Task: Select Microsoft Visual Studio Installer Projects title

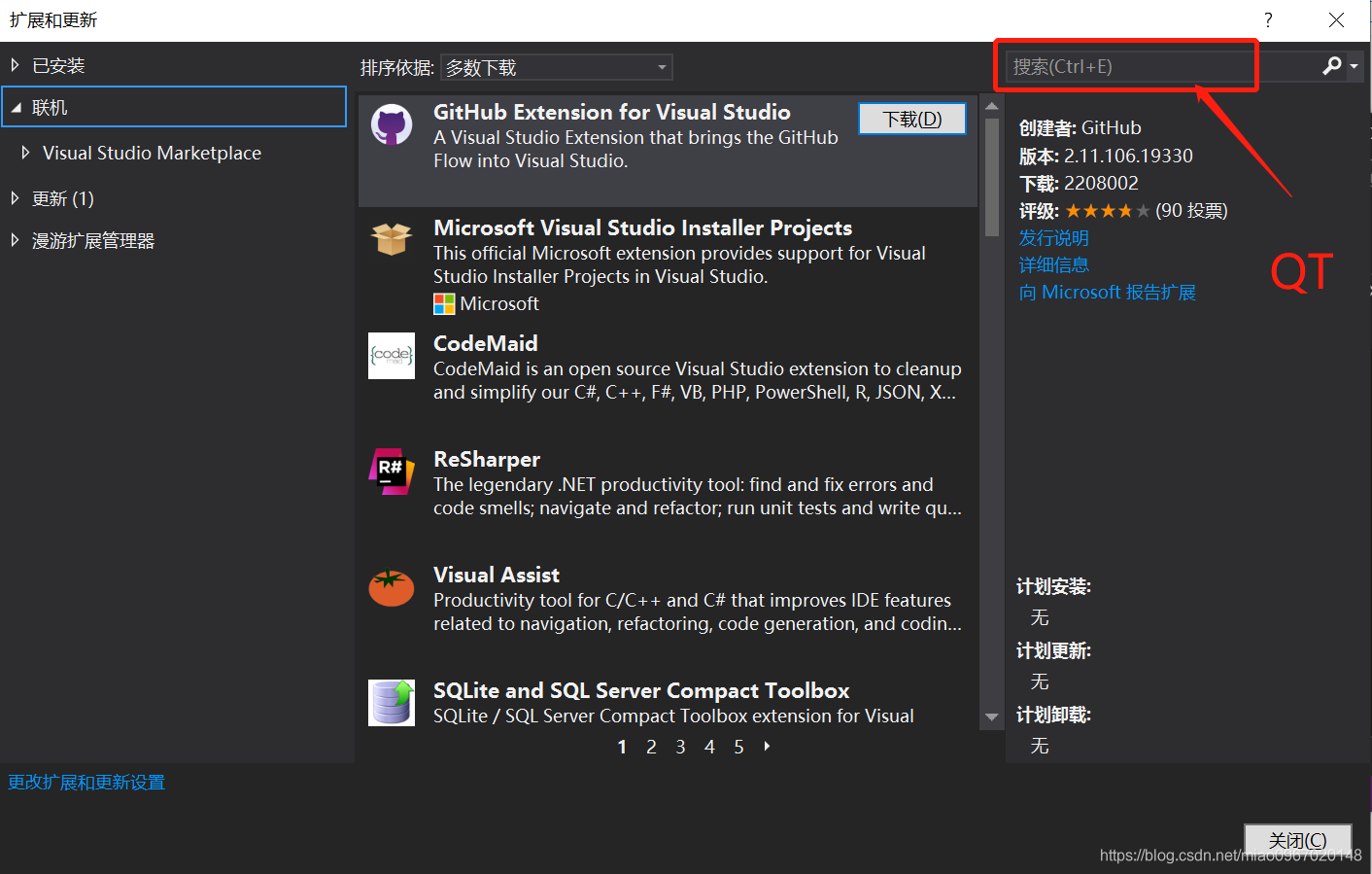Action: 642,227
